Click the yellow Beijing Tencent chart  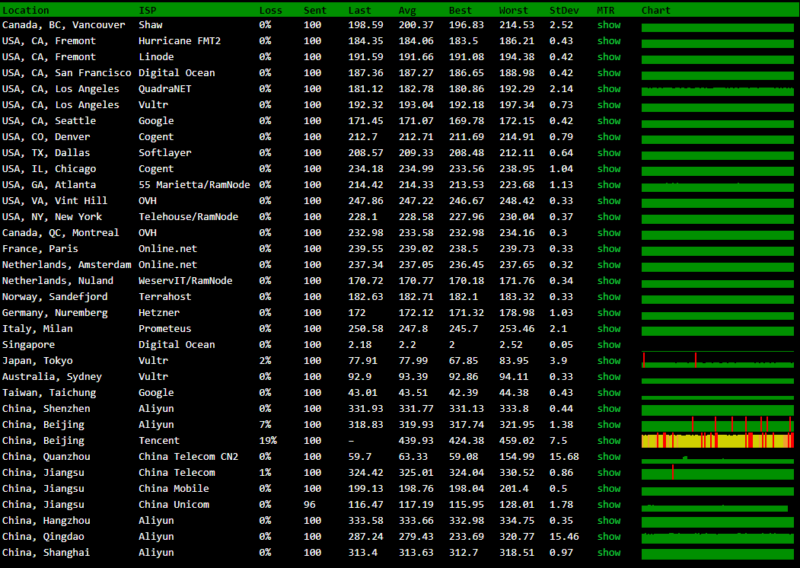717,440
